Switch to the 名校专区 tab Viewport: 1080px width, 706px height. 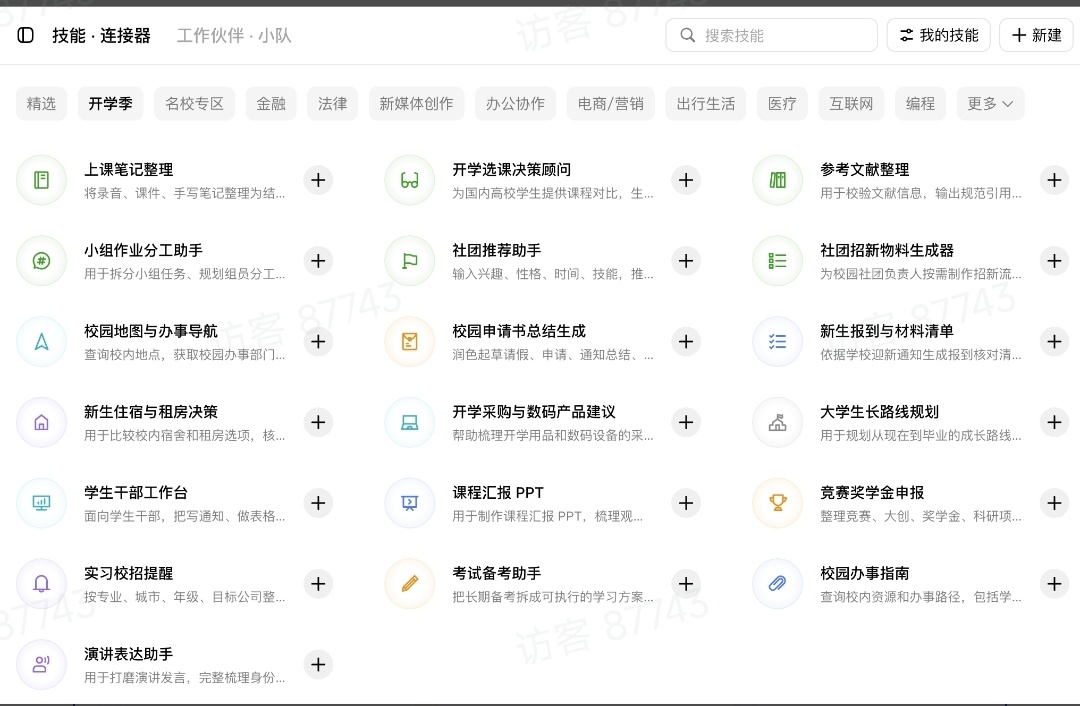(194, 103)
